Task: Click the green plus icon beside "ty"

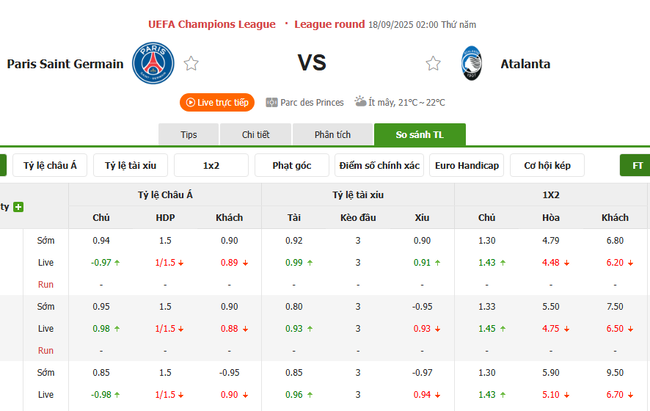Action: click(x=18, y=207)
